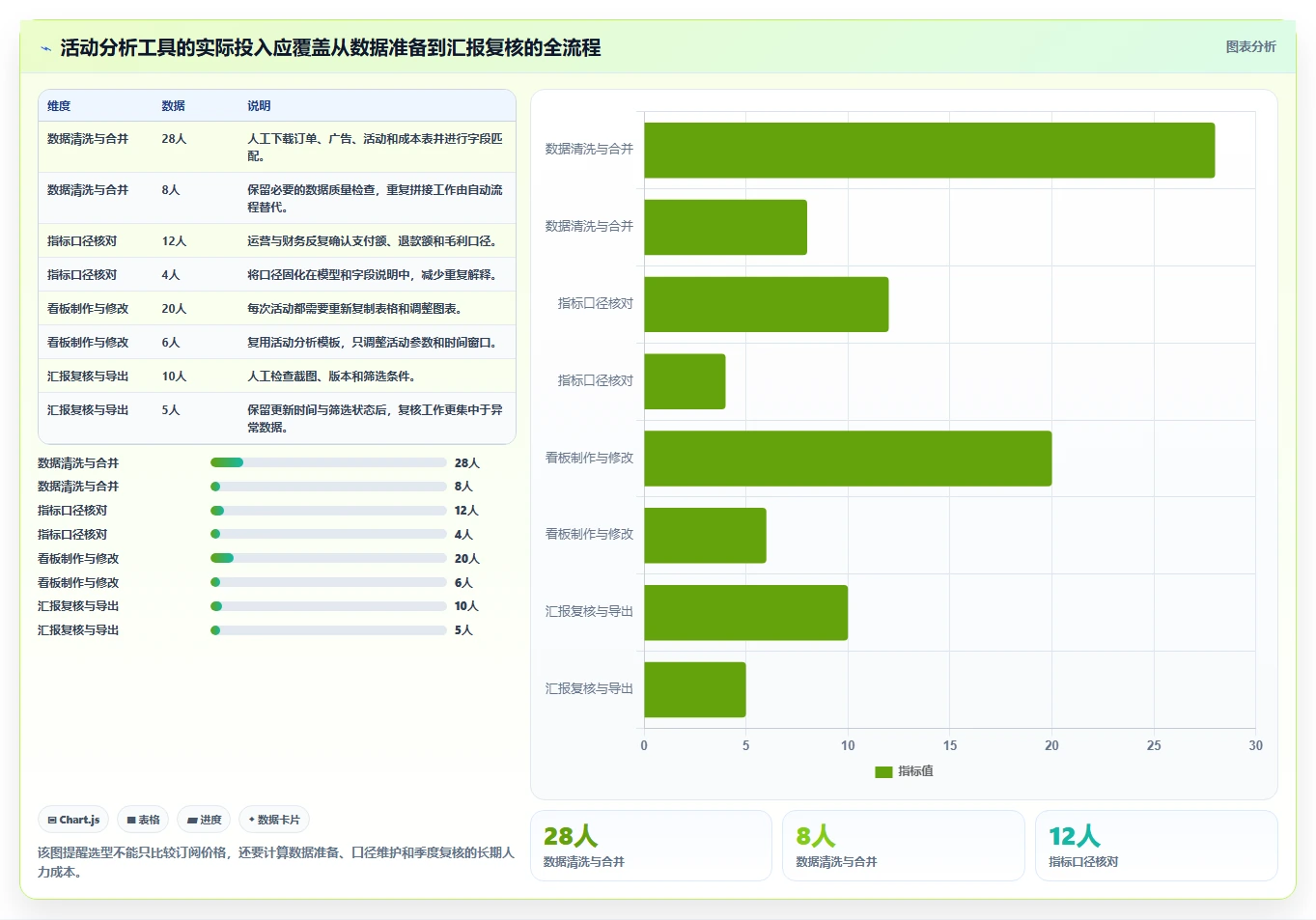This screenshot has width=1316, height=920.
Task: Click the small icon before the page title
Action: click(45, 48)
